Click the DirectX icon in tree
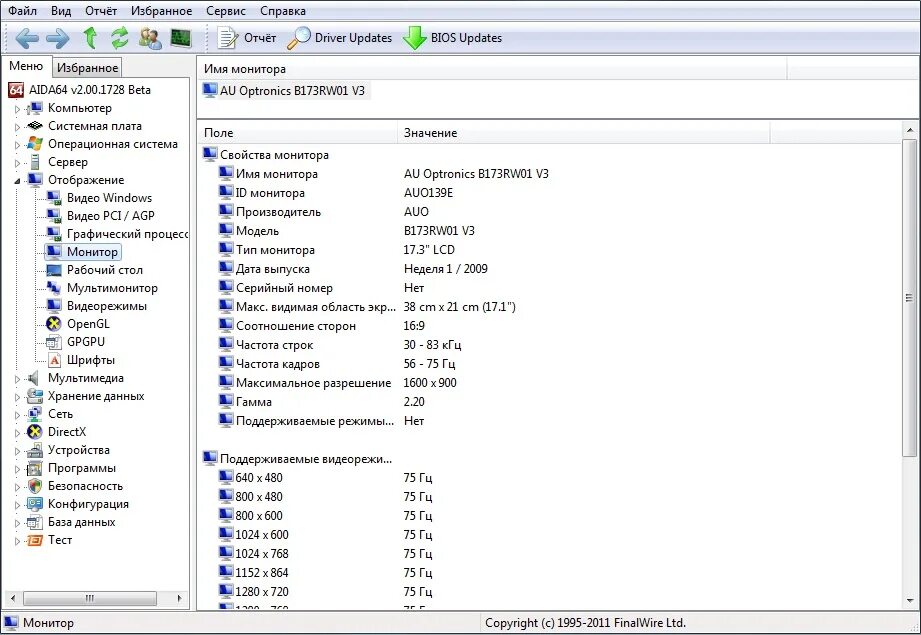 (x=35, y=432)
